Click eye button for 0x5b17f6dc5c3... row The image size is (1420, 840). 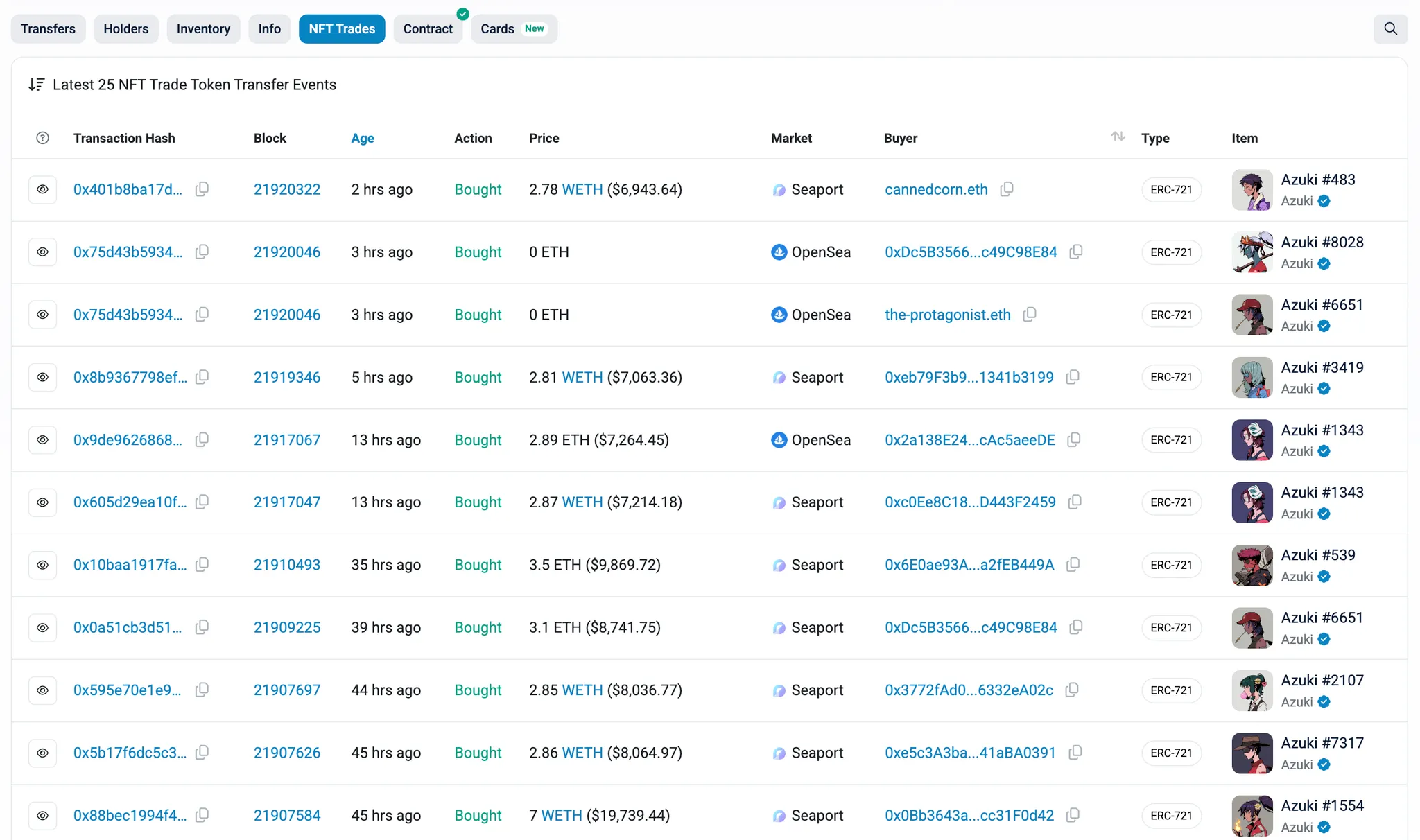point(42,753)
